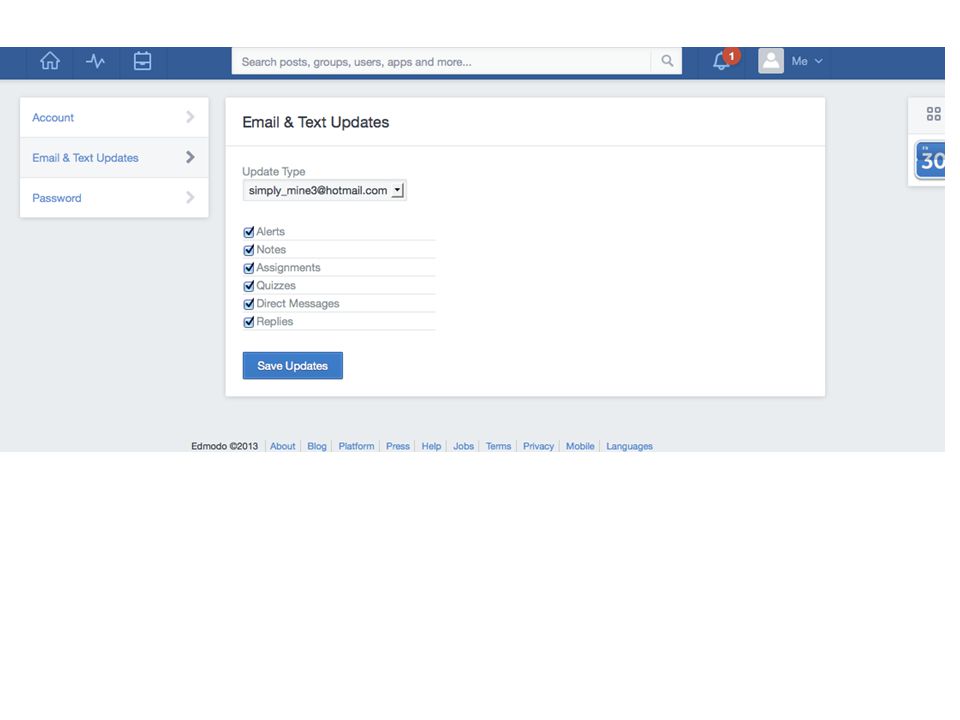960x720 pixels.
Task: Open the Privacy footer link
Action: tap(538, 446)
